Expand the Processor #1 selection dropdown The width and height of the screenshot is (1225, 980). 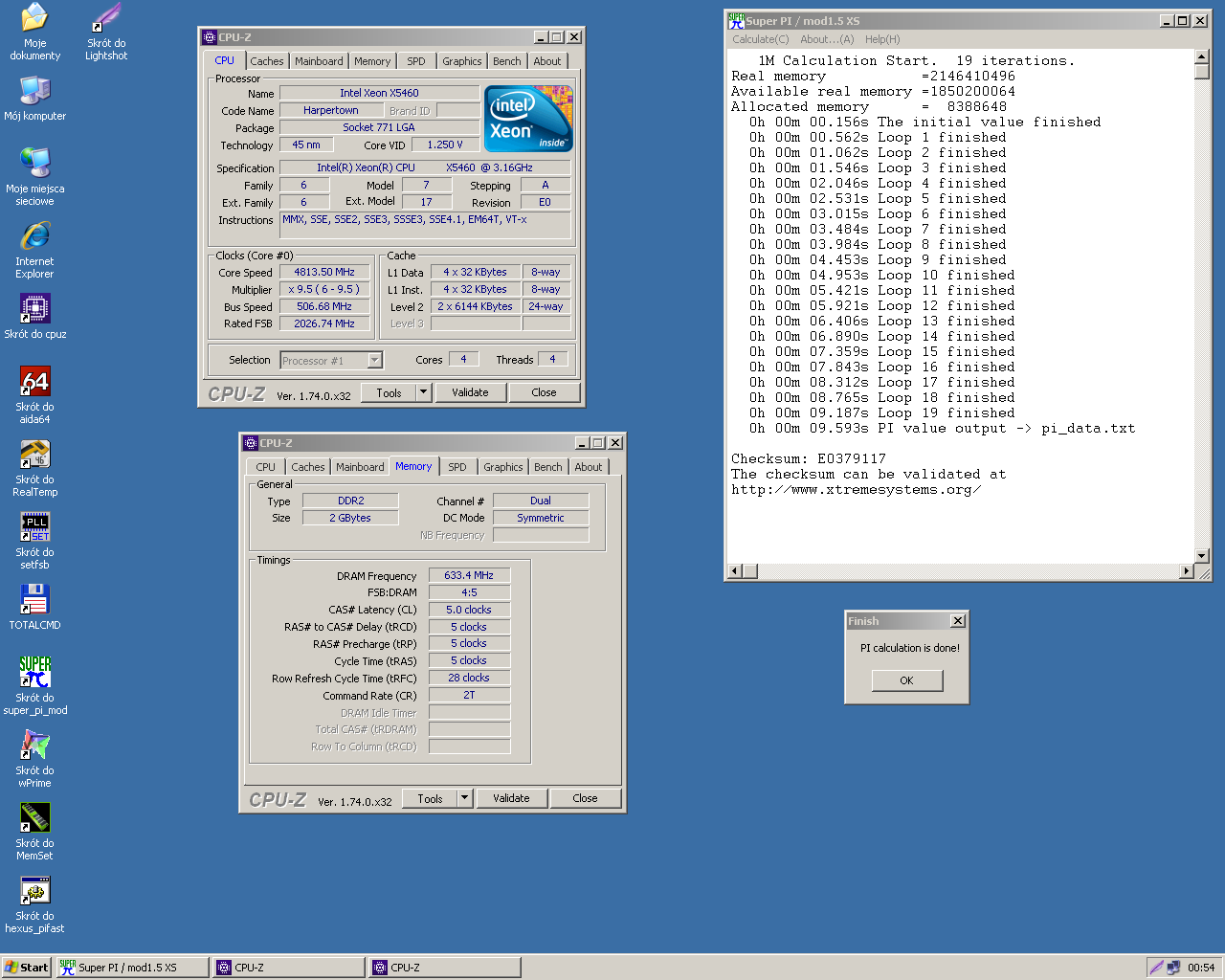click(375, 361)
